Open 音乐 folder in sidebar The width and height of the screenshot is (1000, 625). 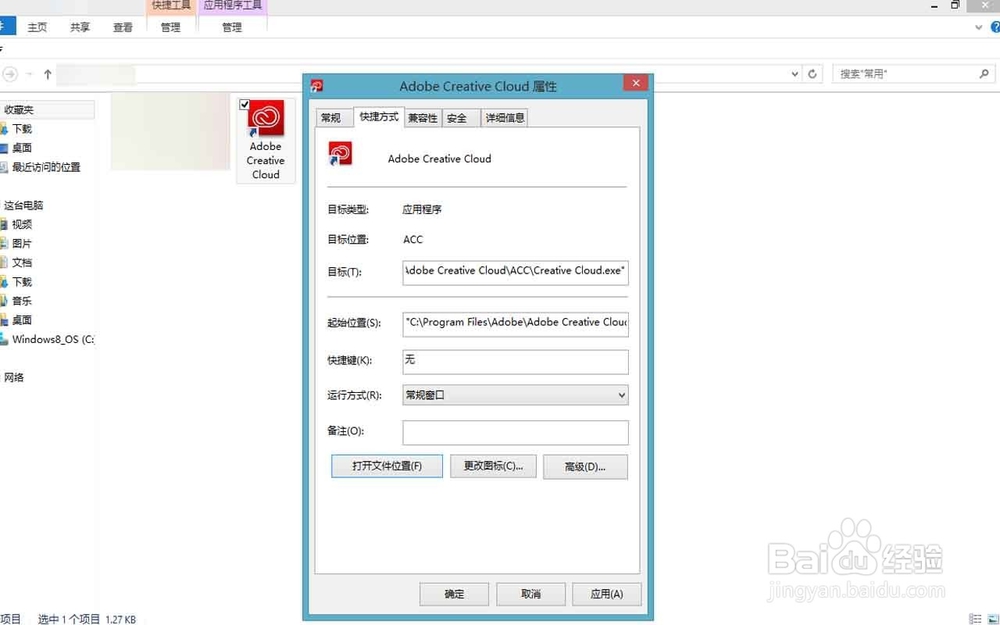22,301
